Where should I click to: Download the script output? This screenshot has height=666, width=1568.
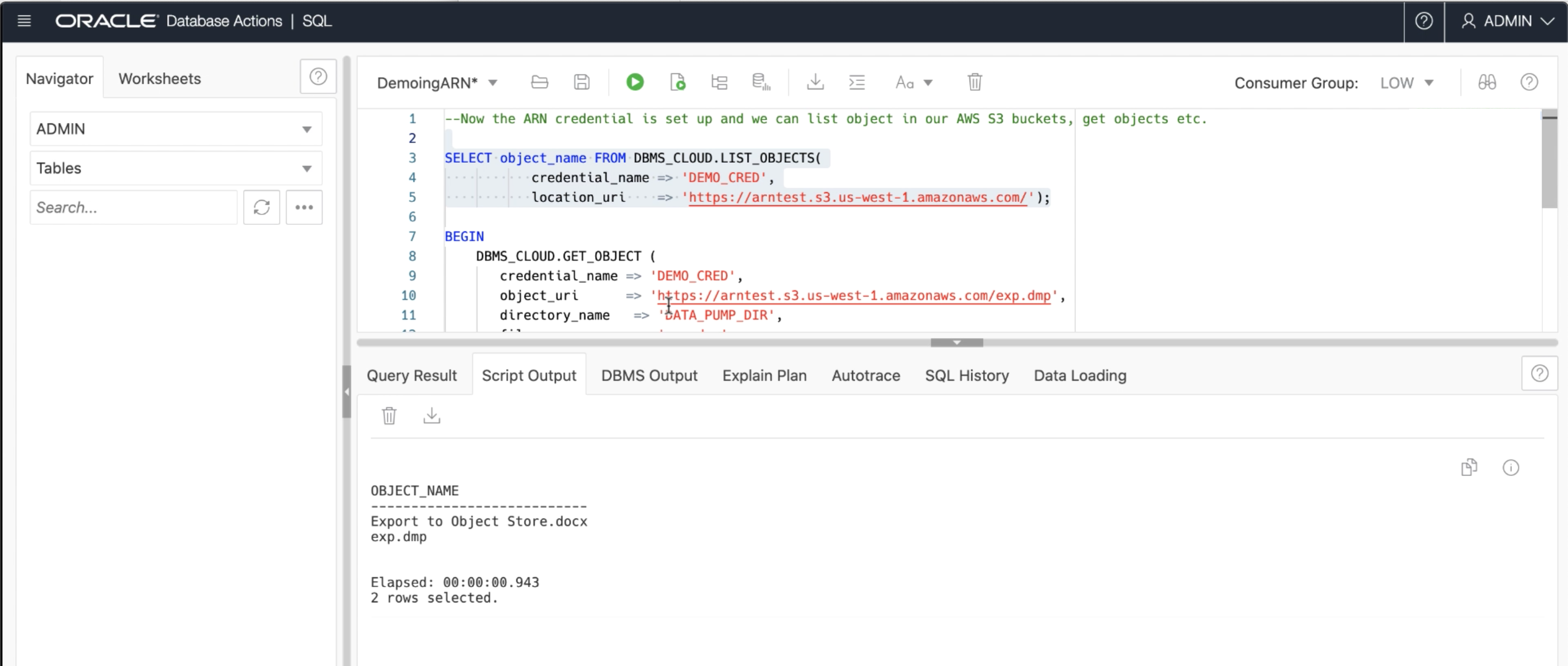[x=432, y=415]
